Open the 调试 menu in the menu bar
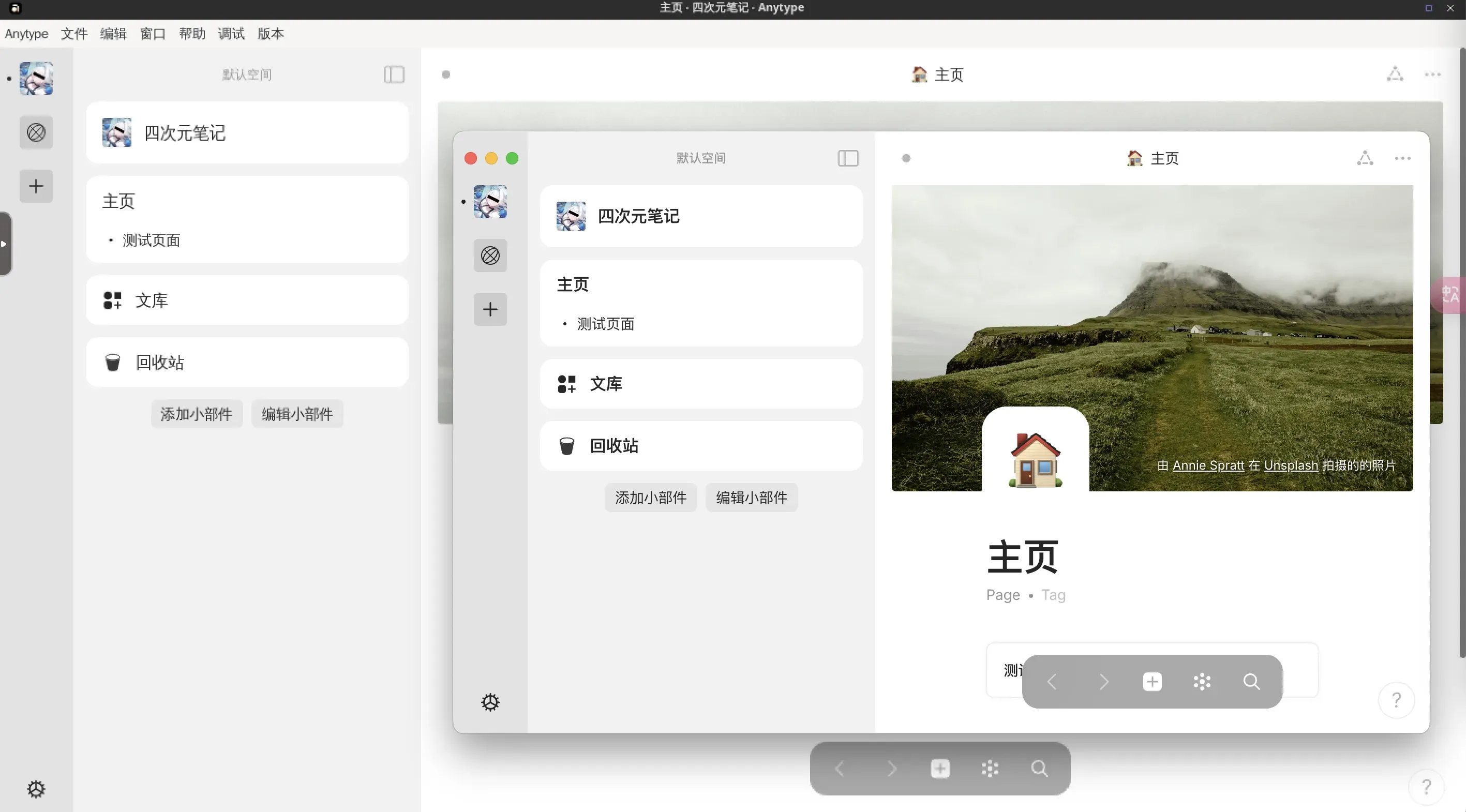Image resolution: width=1466 pixels, height=812 pixels. point(231,34)
